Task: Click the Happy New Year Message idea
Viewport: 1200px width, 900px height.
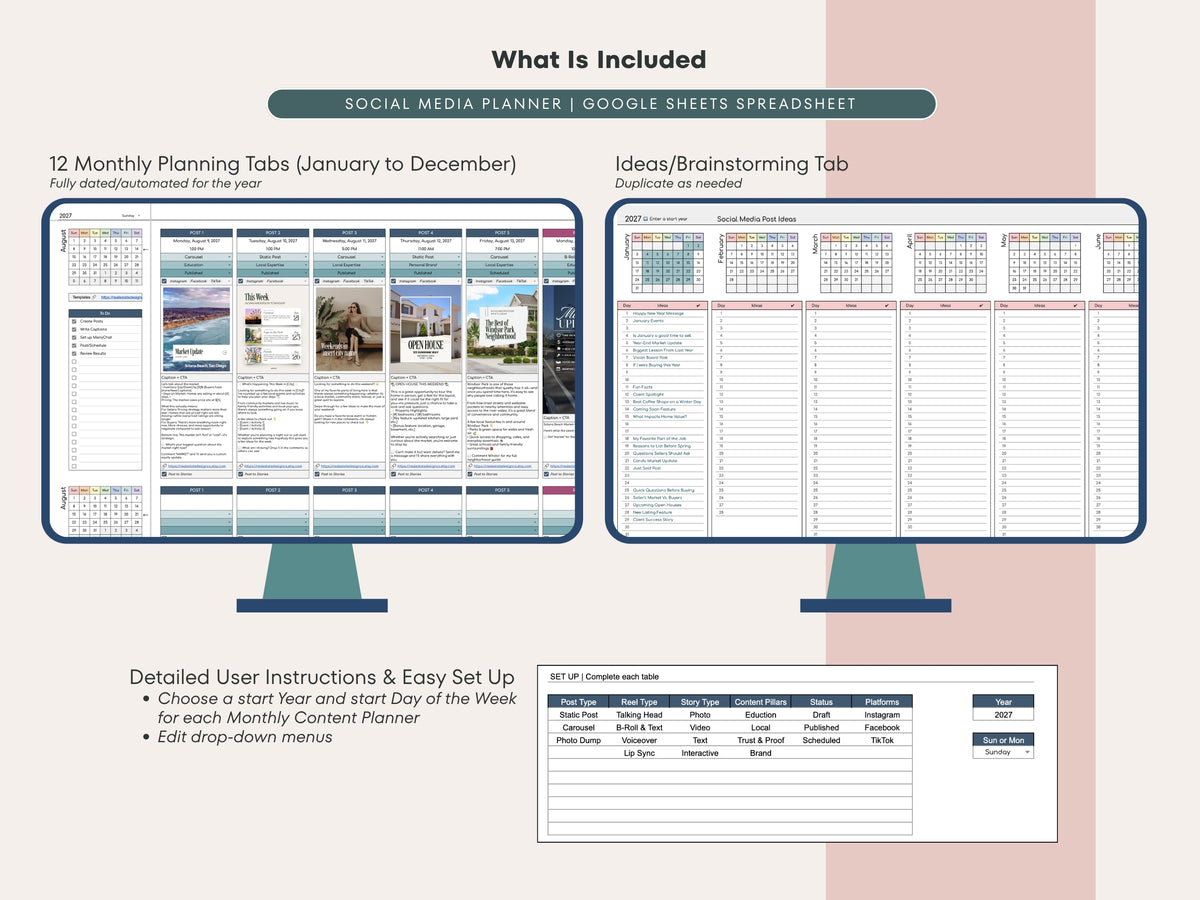Action: coord(658,313)
